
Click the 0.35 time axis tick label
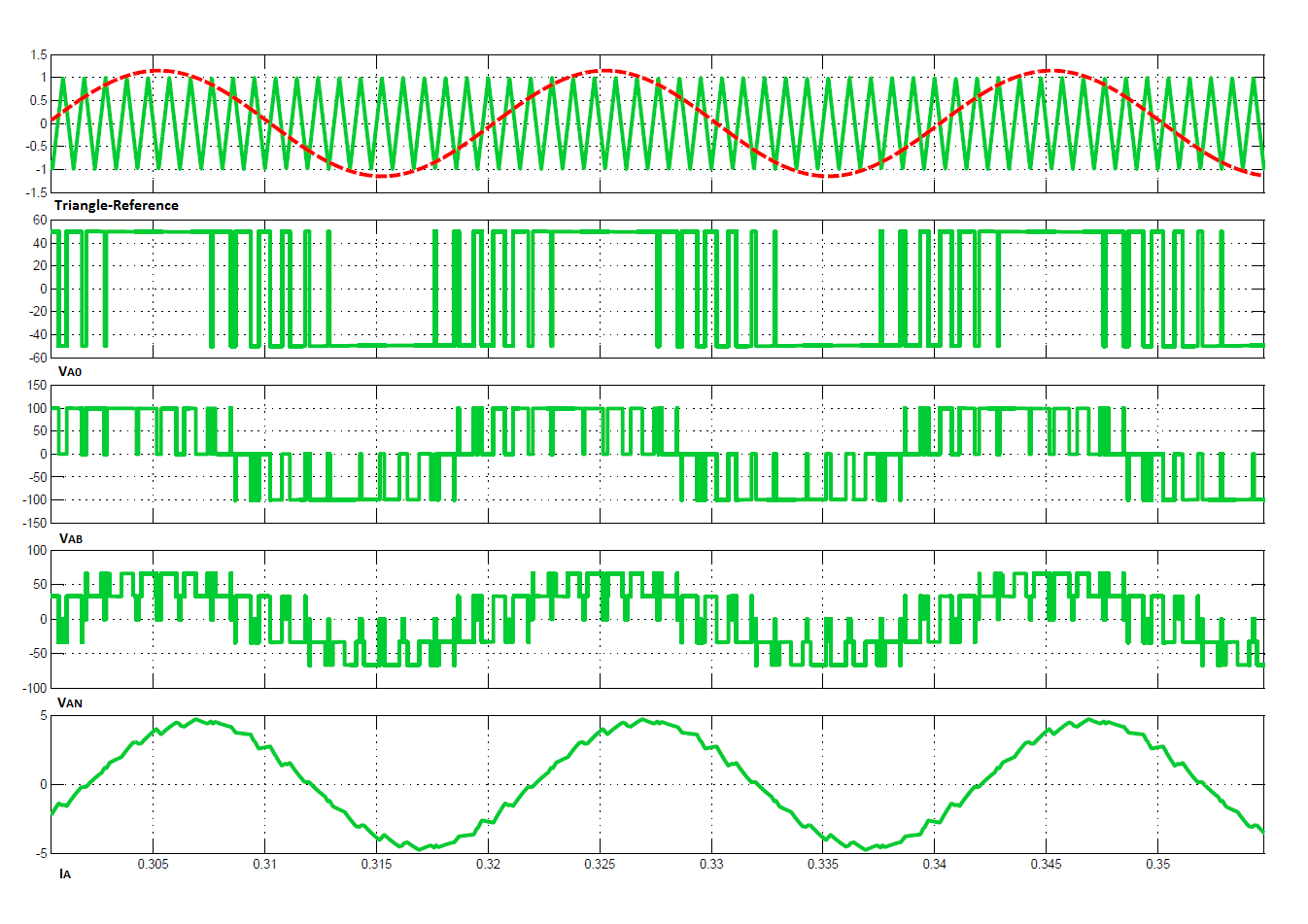(1158, 864)
